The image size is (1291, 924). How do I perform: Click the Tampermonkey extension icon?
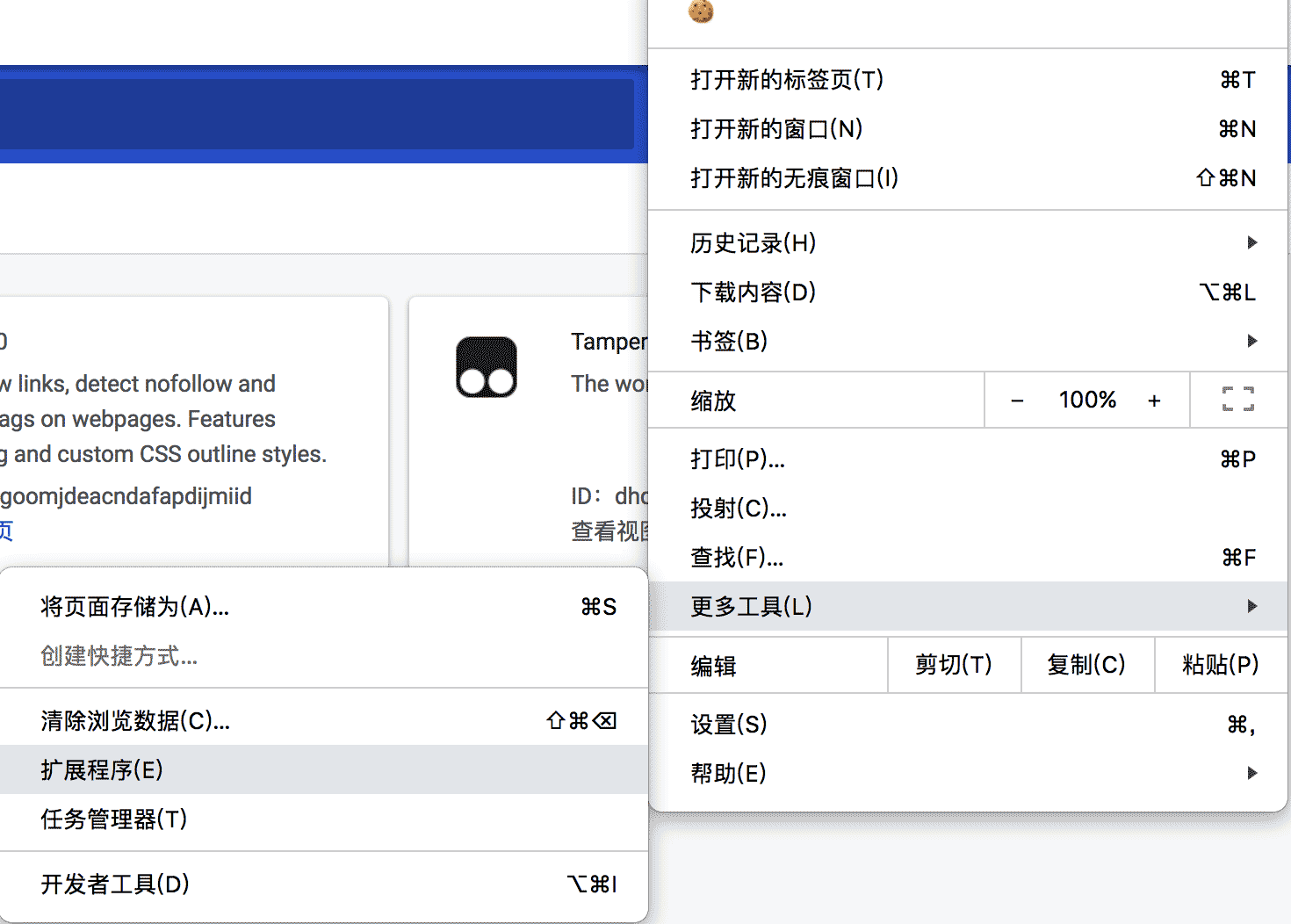(x=486, y=366)
